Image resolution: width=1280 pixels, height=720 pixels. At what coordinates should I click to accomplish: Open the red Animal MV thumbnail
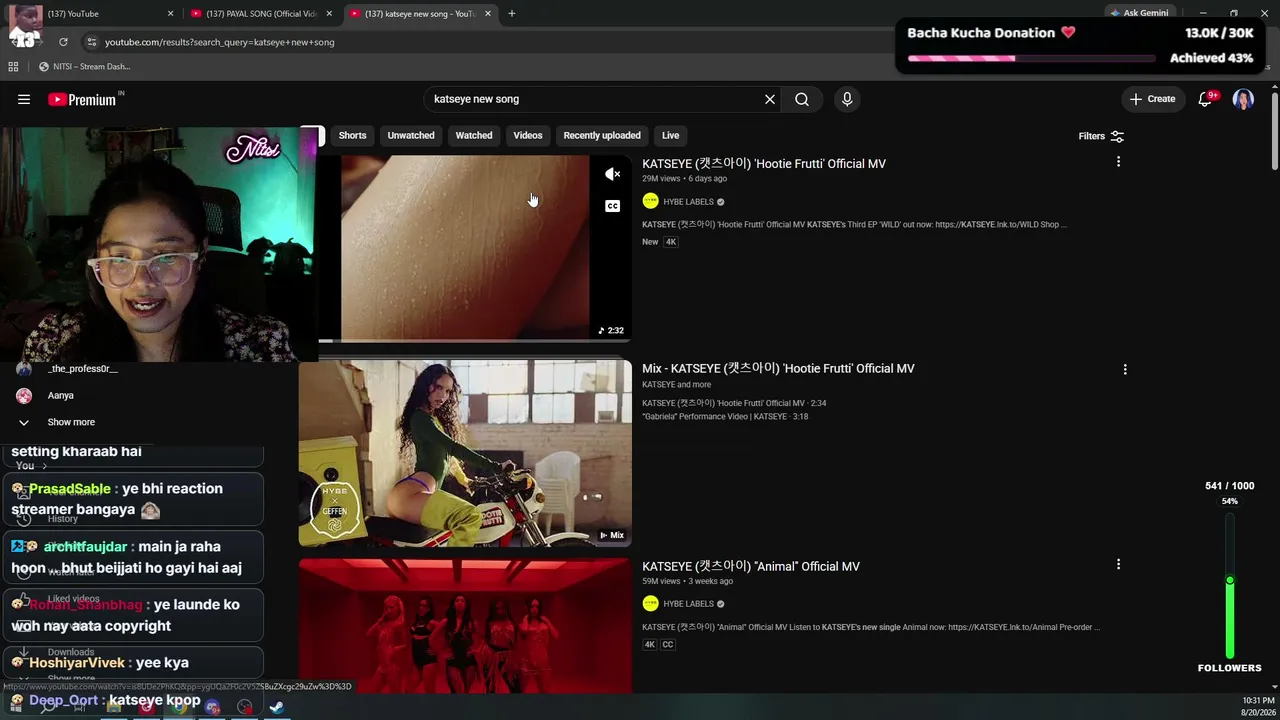[465, 626]
